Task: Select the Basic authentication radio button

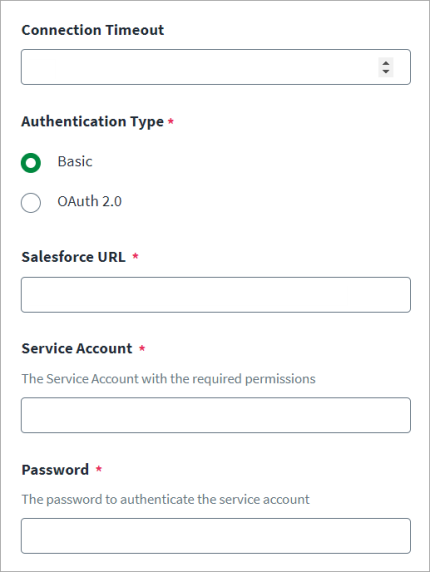Action: coord(31,163)
